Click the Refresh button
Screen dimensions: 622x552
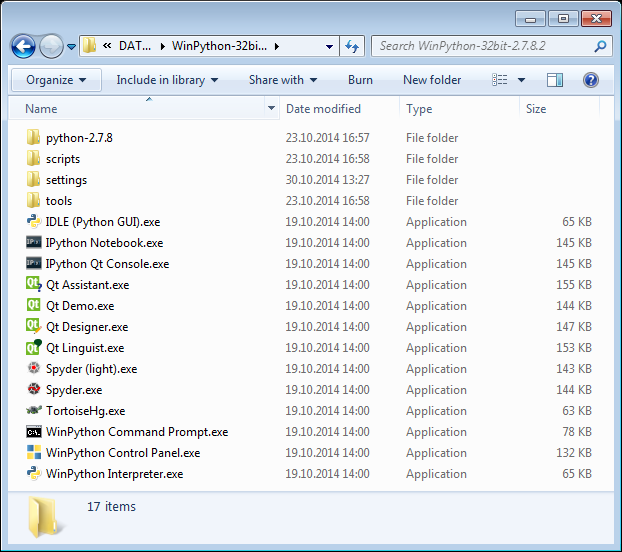tap(352, 46)
